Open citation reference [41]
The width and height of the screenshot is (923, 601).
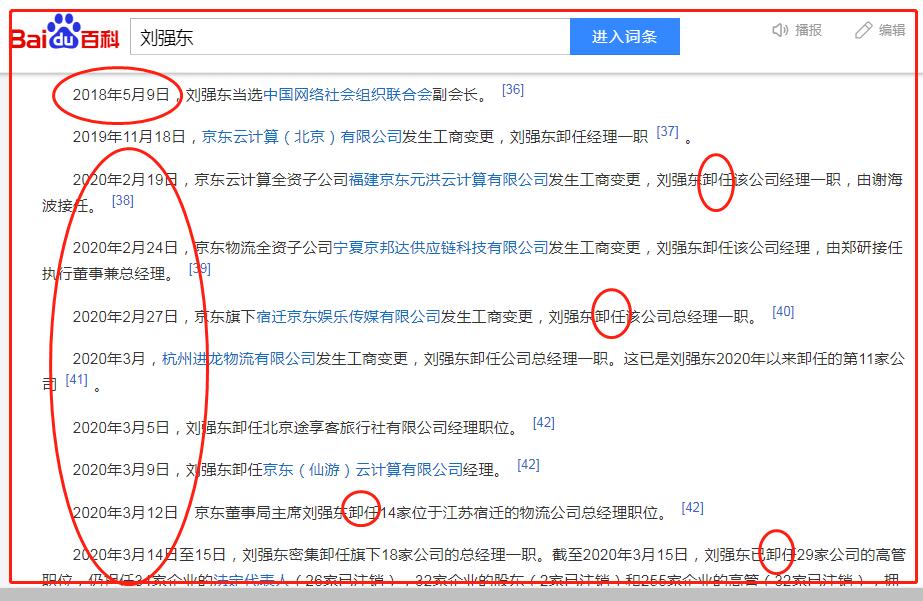[76, 380]
